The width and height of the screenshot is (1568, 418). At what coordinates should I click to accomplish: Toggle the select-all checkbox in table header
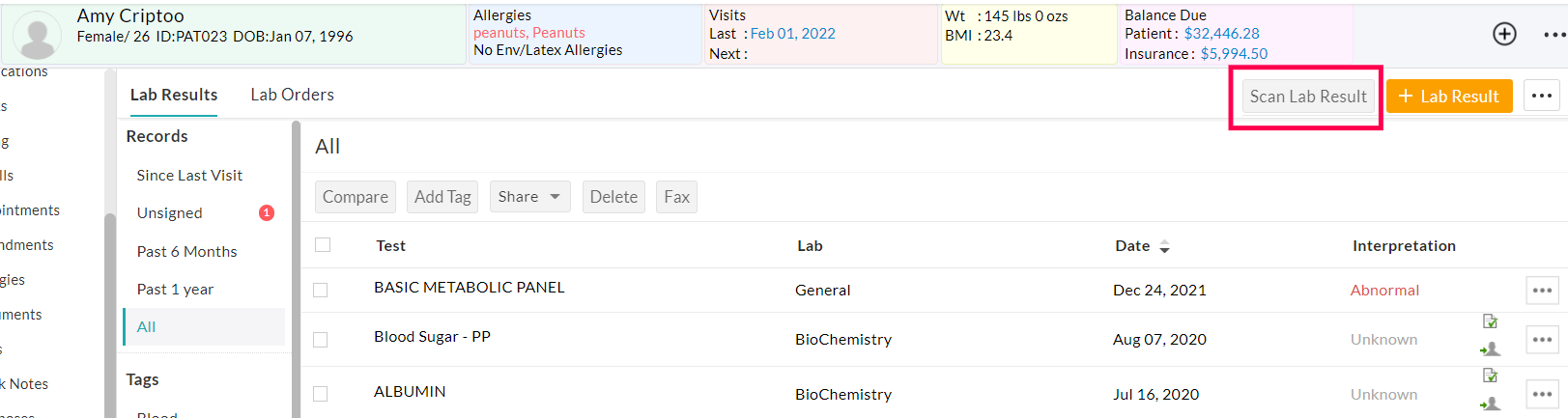click(323, 245)
